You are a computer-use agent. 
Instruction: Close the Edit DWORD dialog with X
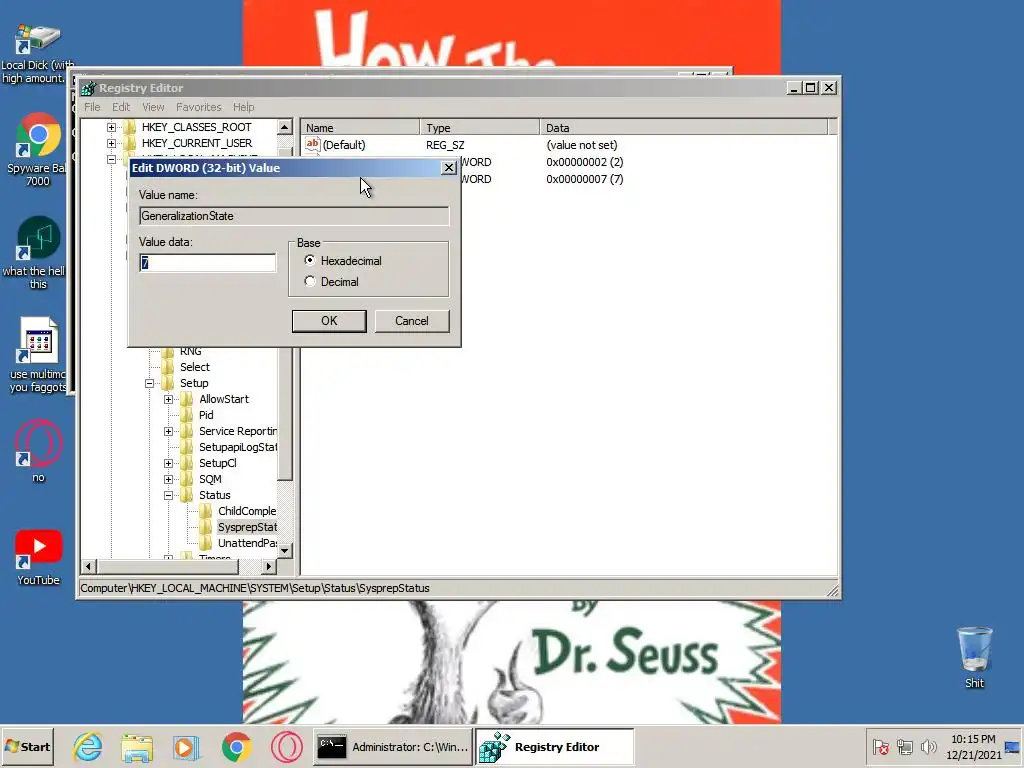tap(449, 168)
